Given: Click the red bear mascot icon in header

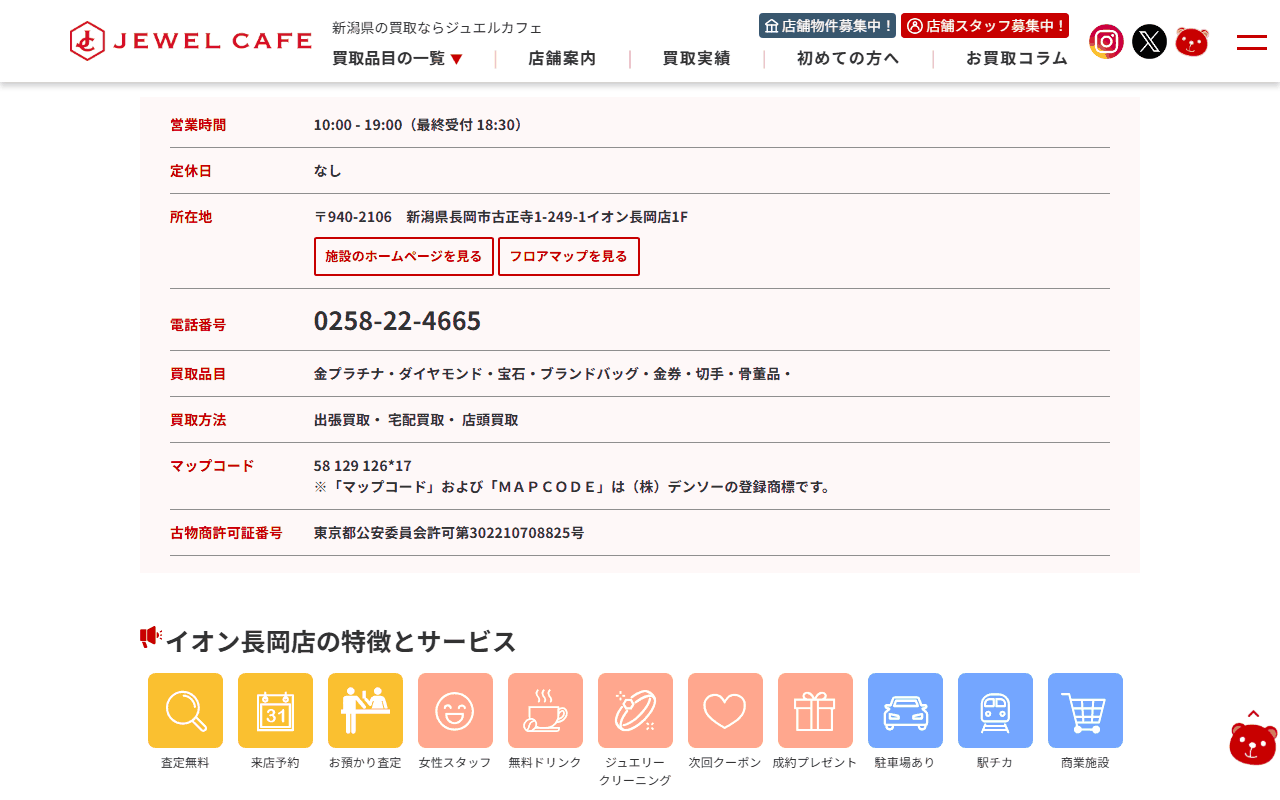Looking at the screenshot, I should [1192, 41].
